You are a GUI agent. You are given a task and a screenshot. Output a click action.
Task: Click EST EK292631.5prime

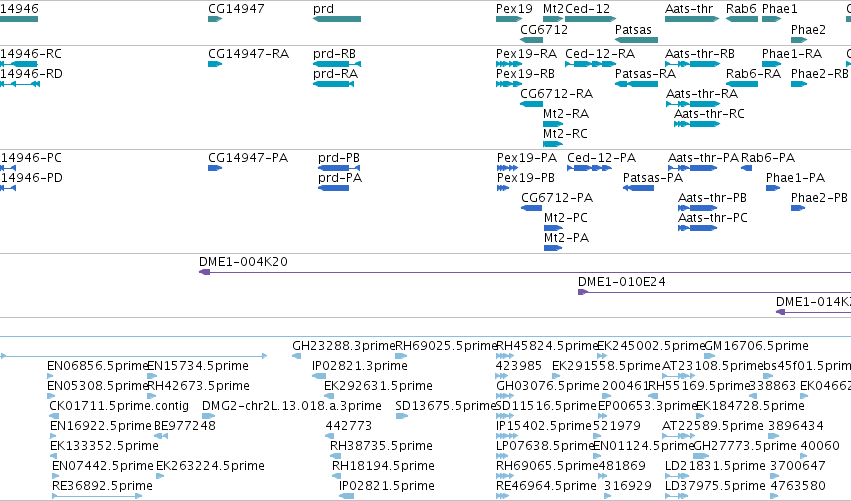coord(329,396)
